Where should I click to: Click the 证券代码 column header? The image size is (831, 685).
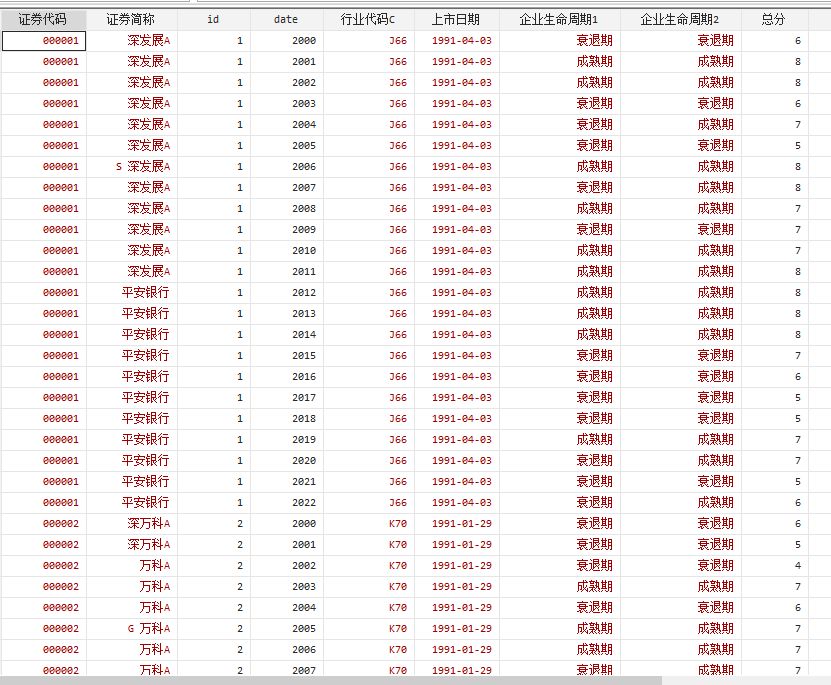pos(43,19)
